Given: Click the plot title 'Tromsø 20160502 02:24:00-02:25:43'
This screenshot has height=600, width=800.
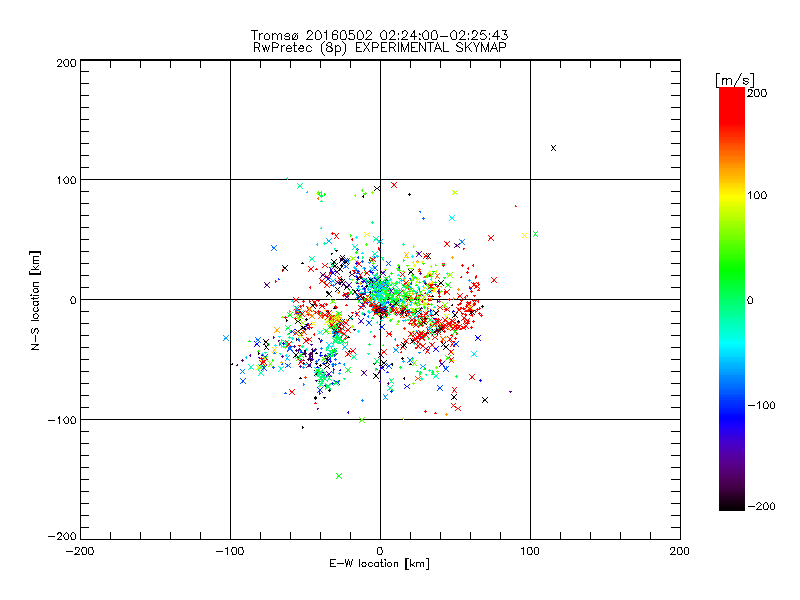Looking at the screenshot, I should click(x=379, y=35).
